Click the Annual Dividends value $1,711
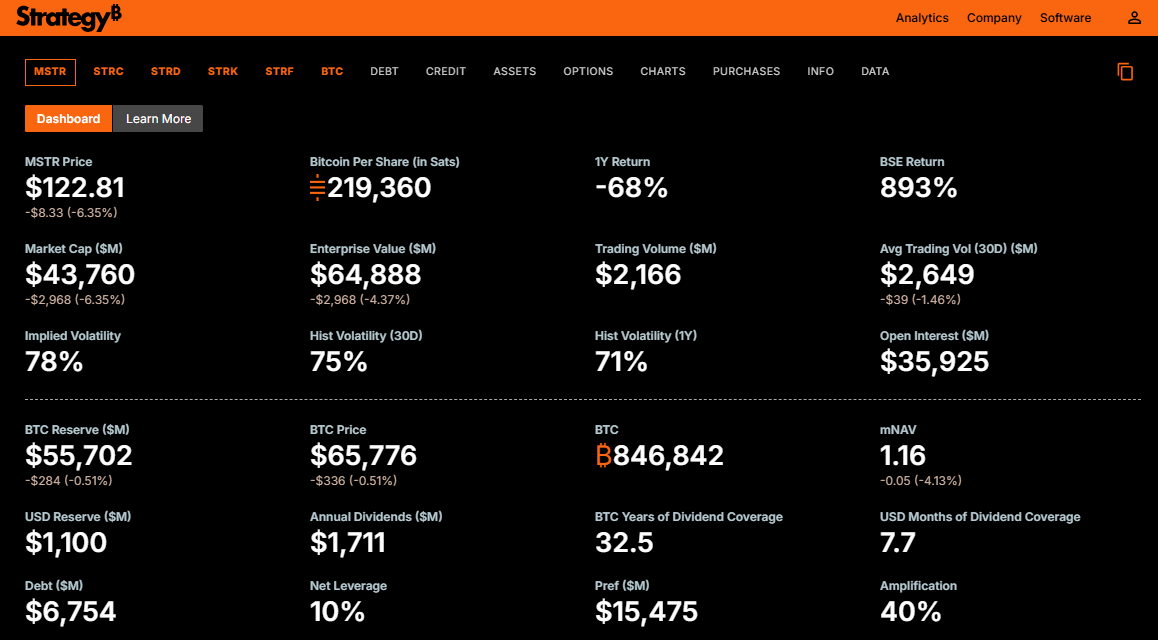 347,543
